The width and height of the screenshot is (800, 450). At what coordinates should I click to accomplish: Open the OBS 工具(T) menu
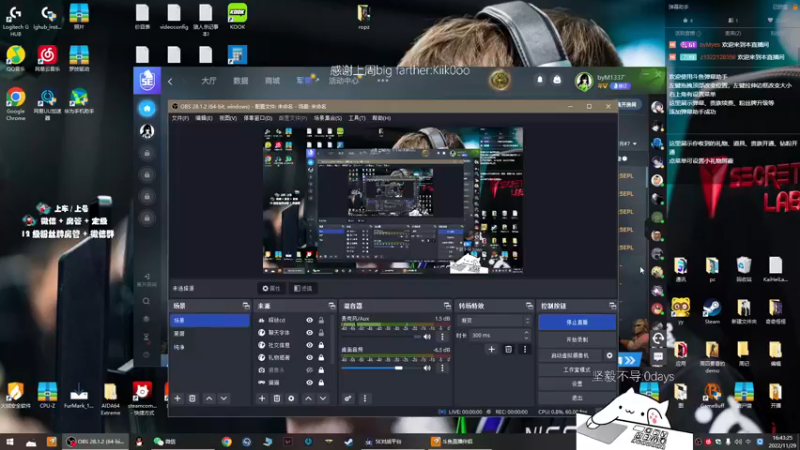pos(357,118)
